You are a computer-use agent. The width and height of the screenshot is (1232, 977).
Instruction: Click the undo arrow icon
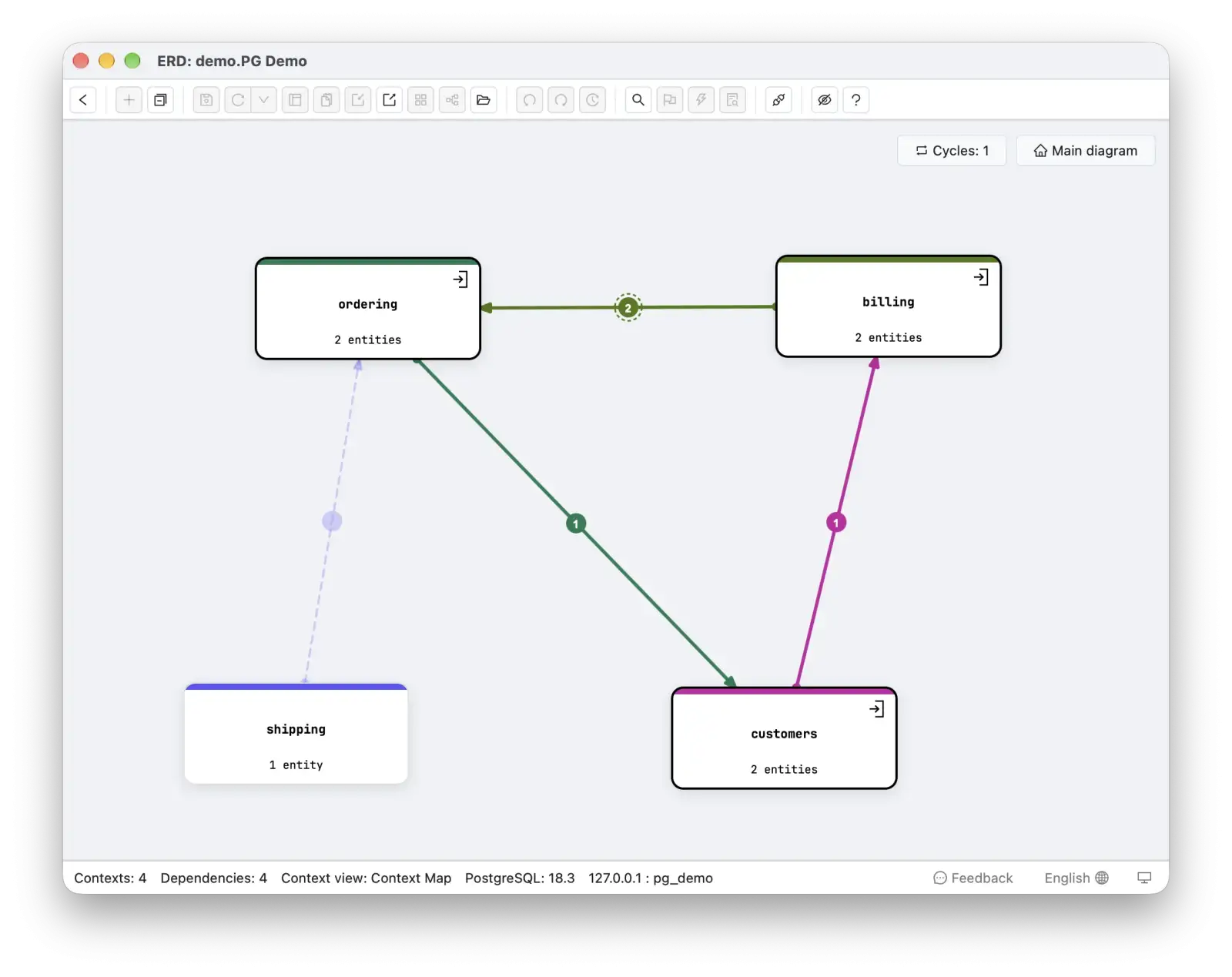(x=530, y=100)
